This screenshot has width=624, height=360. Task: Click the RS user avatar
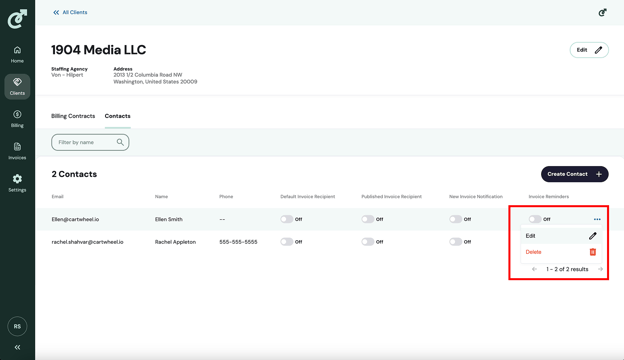(17, 326)
